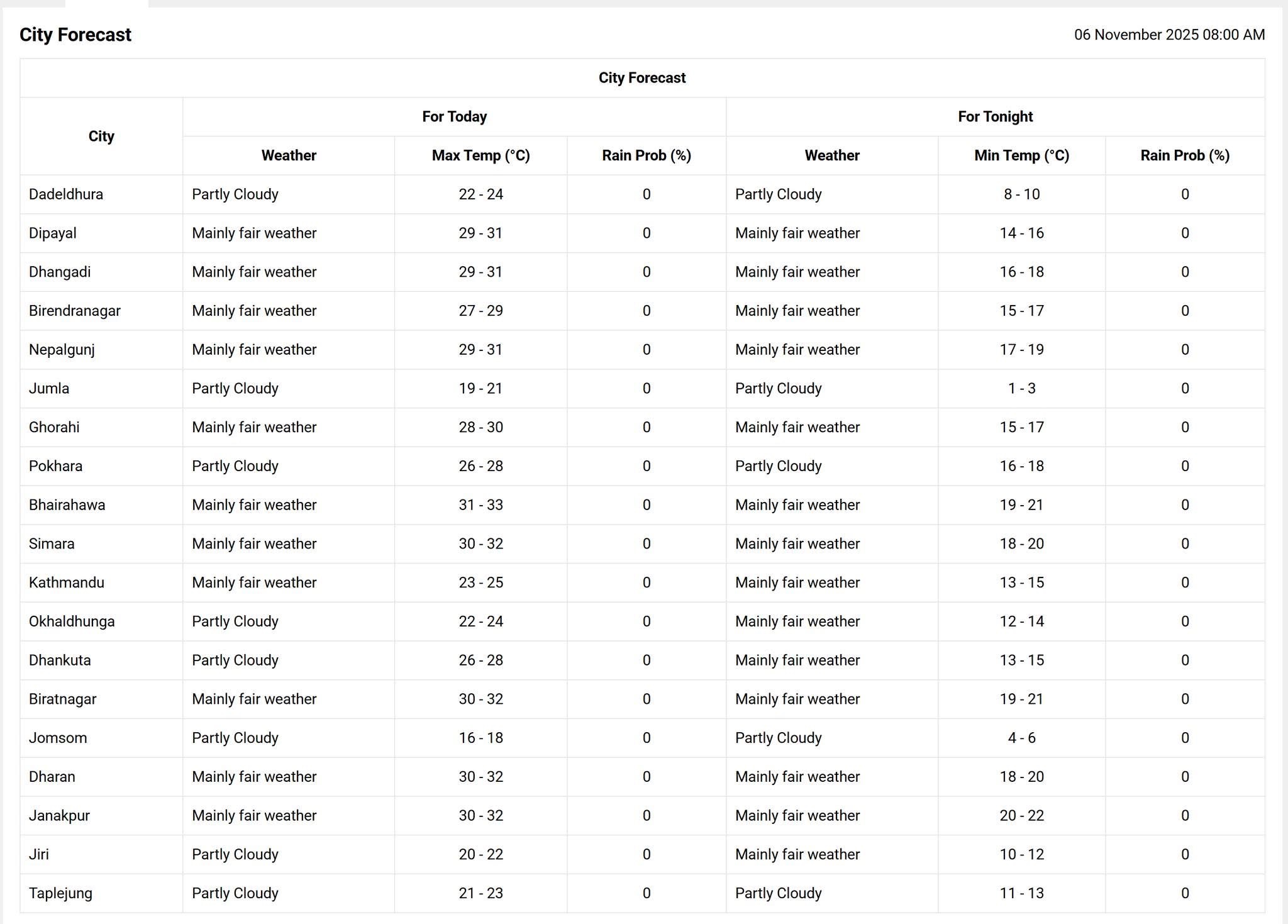Select the Min Temp (°C) header
1288x924 pixels.
coord(1021,155)
